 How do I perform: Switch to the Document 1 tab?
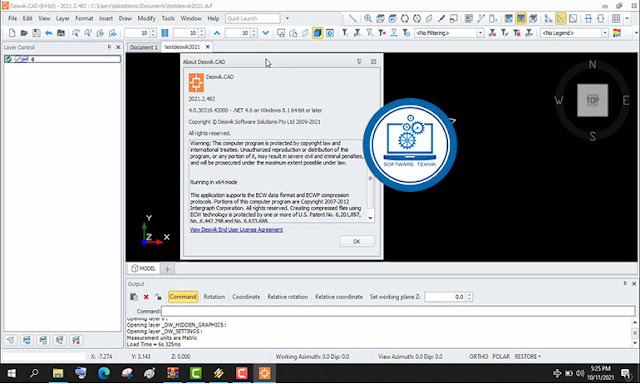[143, 47]
